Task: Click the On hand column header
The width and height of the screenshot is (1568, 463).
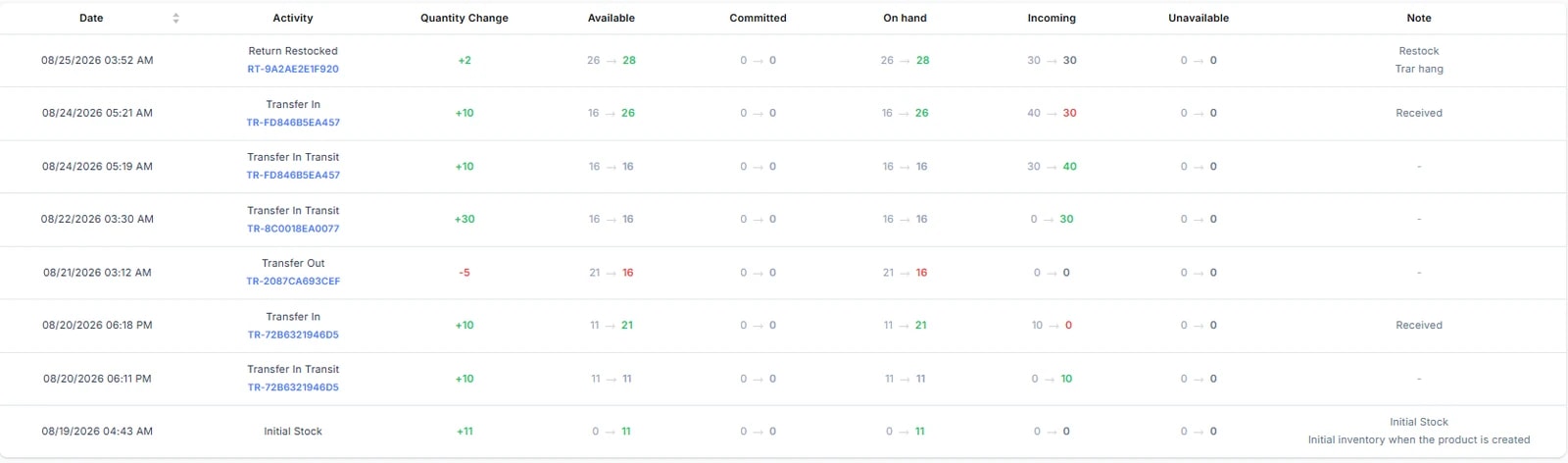Action: pos(905,18)
